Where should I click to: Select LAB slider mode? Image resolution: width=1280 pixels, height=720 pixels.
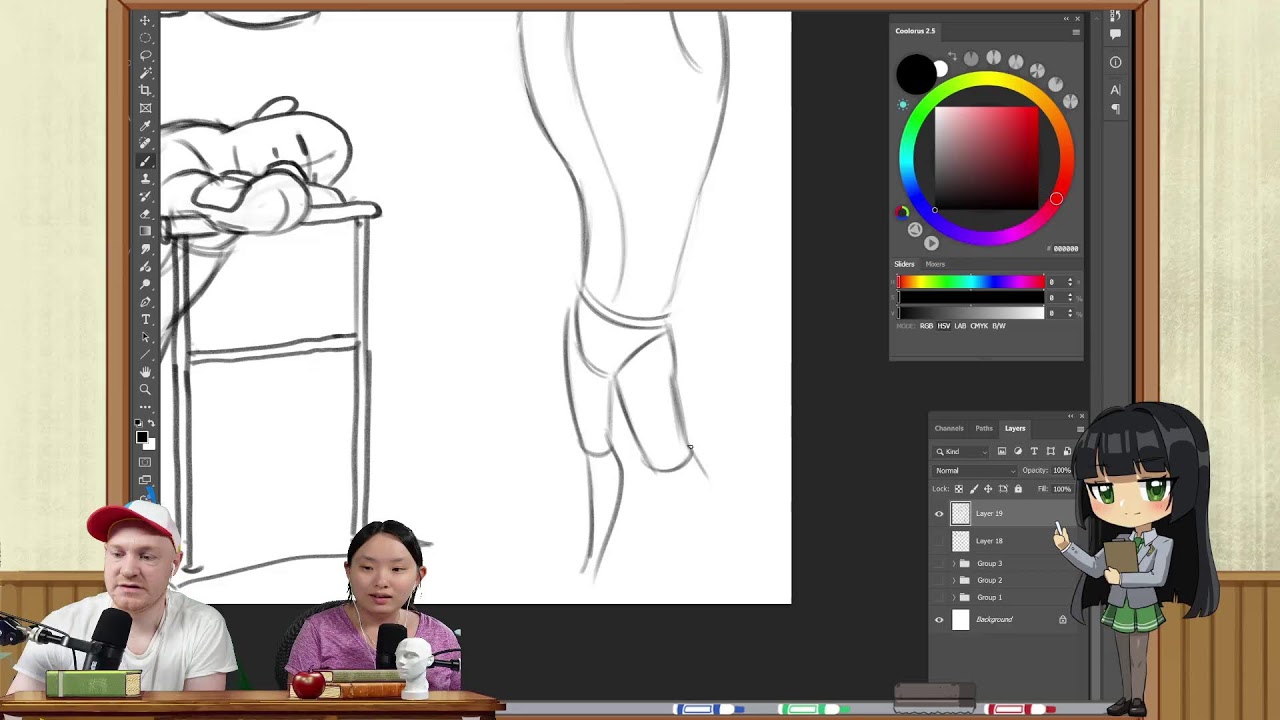click(960, 326)
